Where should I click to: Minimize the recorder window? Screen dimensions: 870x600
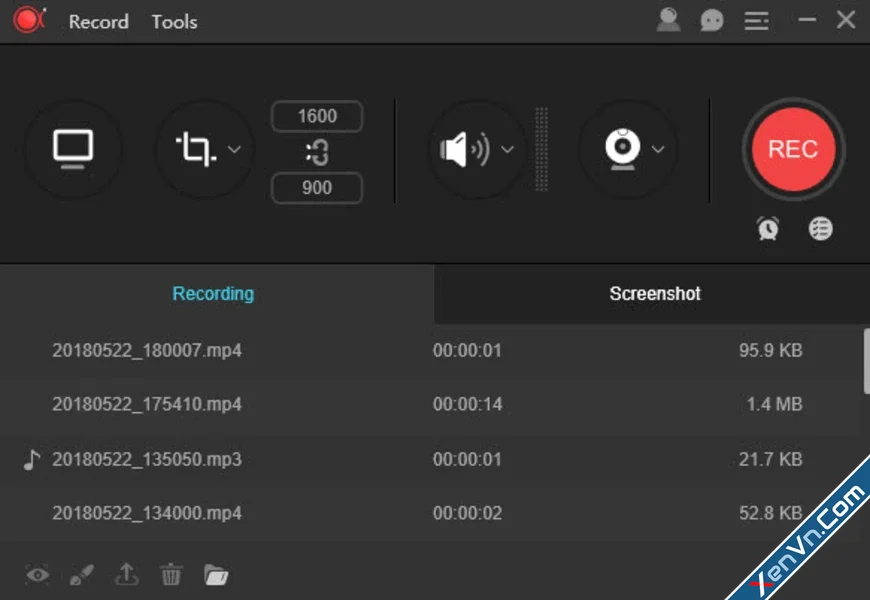pyautogui.click(x=807, y=20)
